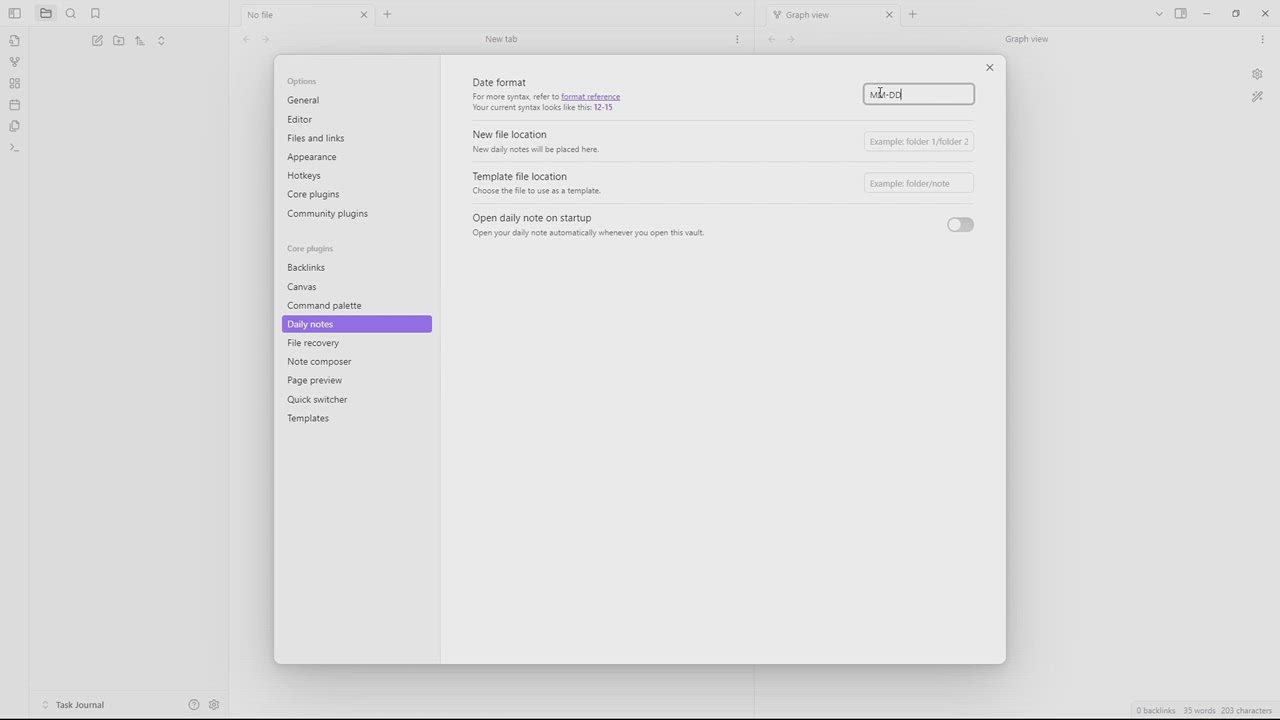This screenshot has width=1280, height=720.
Task: Click the 0 backlinks status bar item
Action: point(1156,711)
